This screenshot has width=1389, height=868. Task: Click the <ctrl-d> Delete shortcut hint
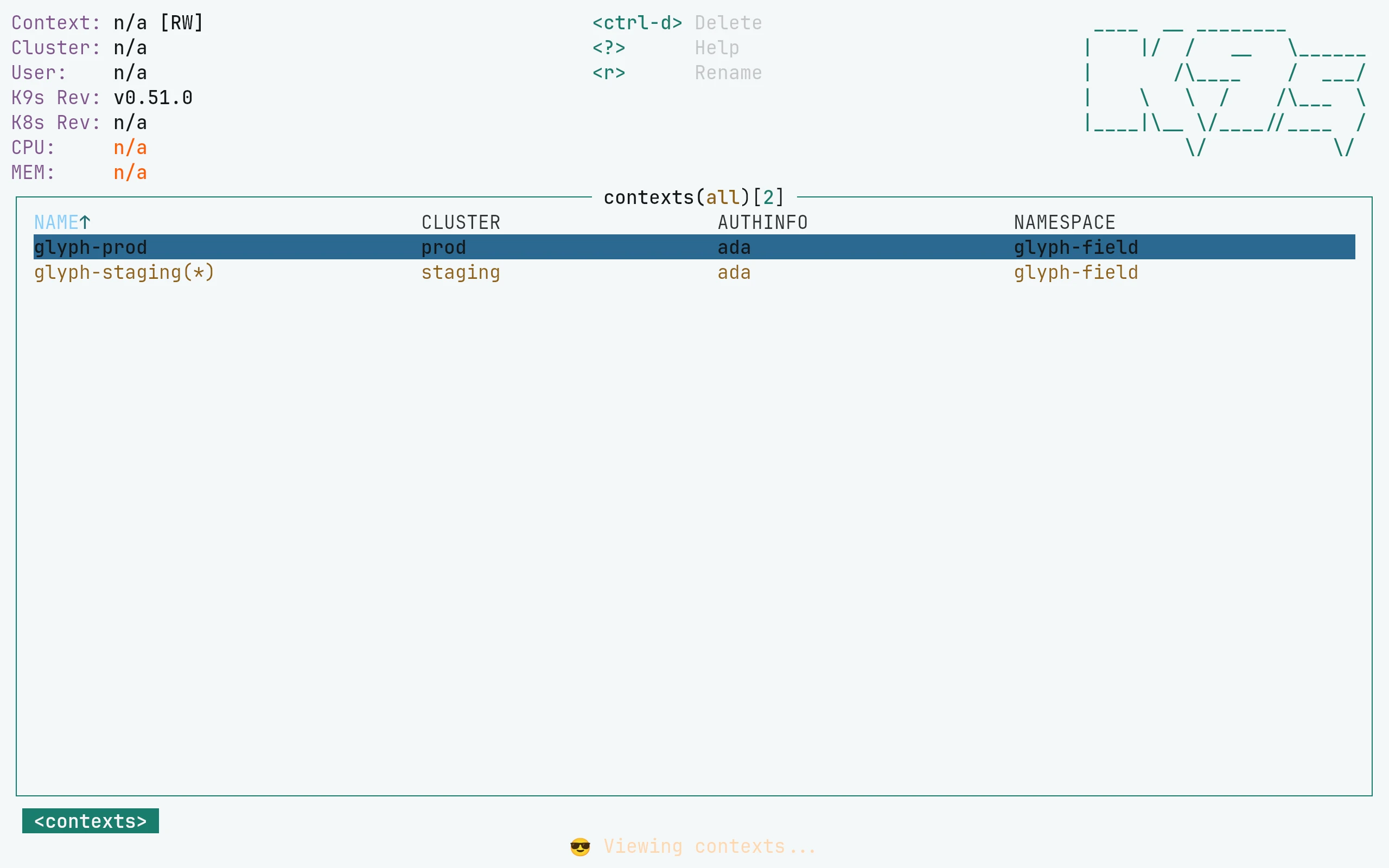click(x=677, y=23)
